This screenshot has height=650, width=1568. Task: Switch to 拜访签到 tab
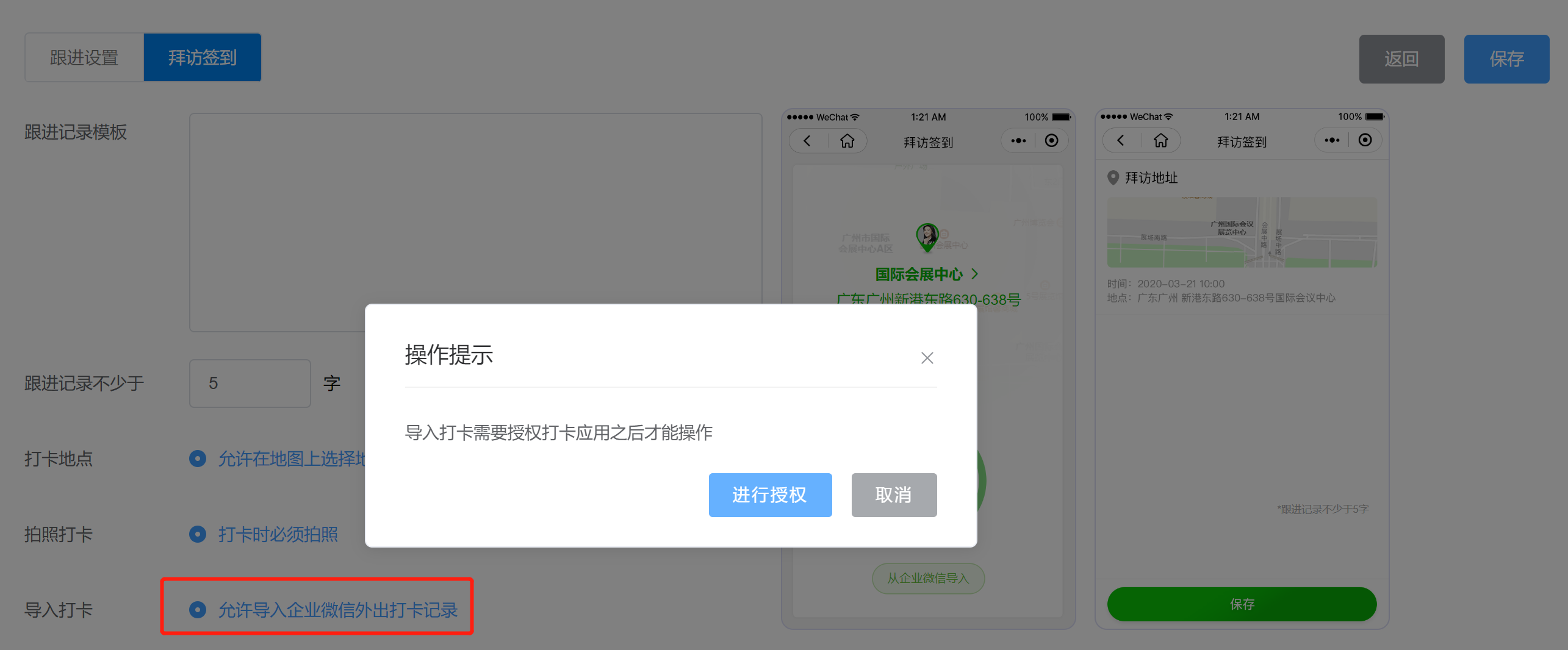pos(203,57)
